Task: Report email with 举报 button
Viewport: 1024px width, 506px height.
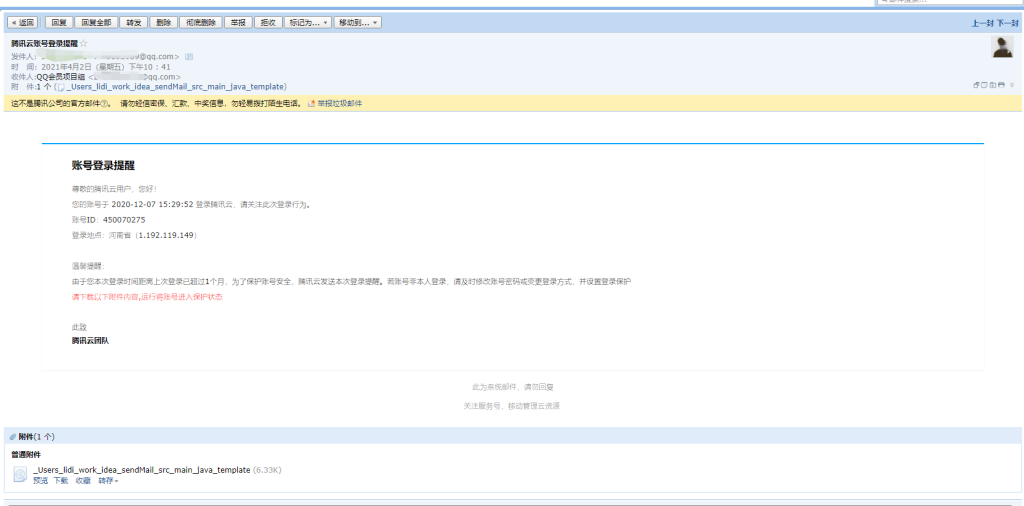Action: click(x=238, y=22)
